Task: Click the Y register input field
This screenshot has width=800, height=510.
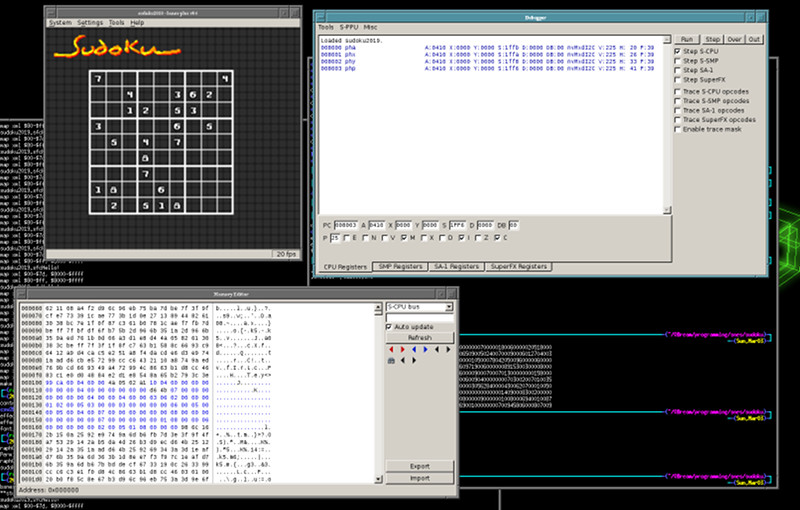Action: pos(430,225)
